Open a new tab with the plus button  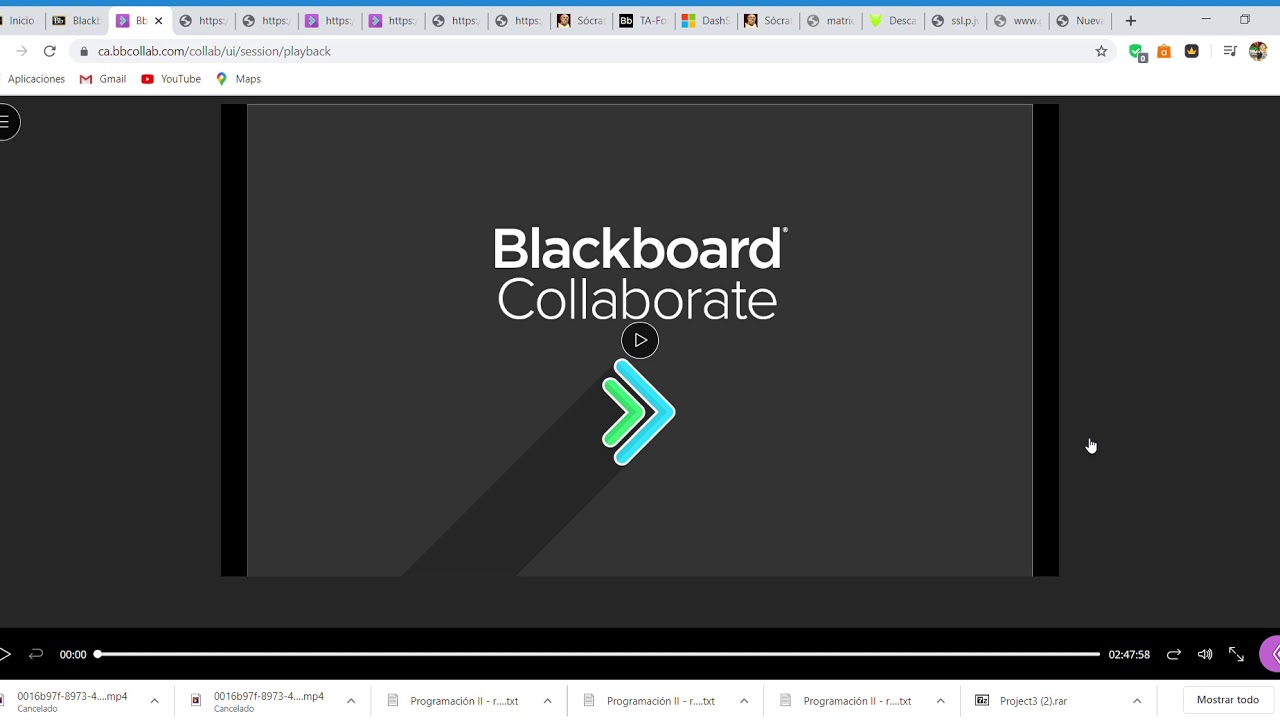coord(1131,20)
